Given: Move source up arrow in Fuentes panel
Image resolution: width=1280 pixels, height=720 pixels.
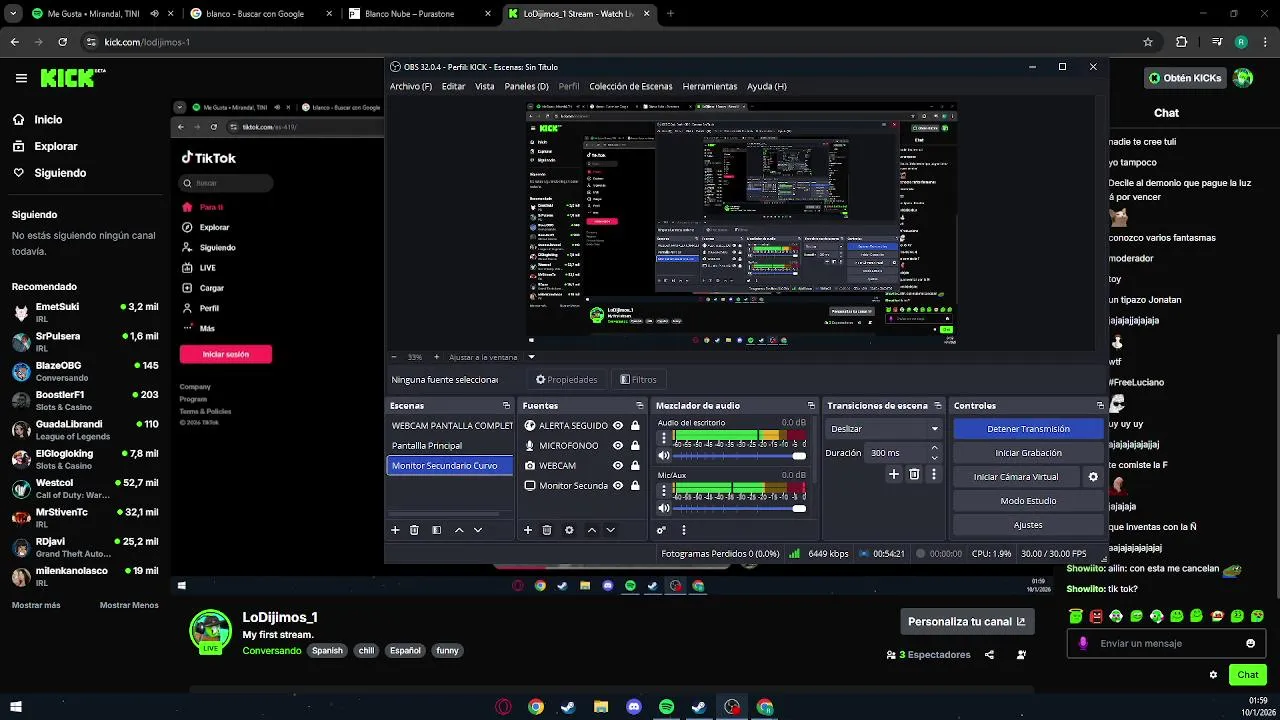Looking at the screenshot, I should pyautogui.click(x=592, y=530).
